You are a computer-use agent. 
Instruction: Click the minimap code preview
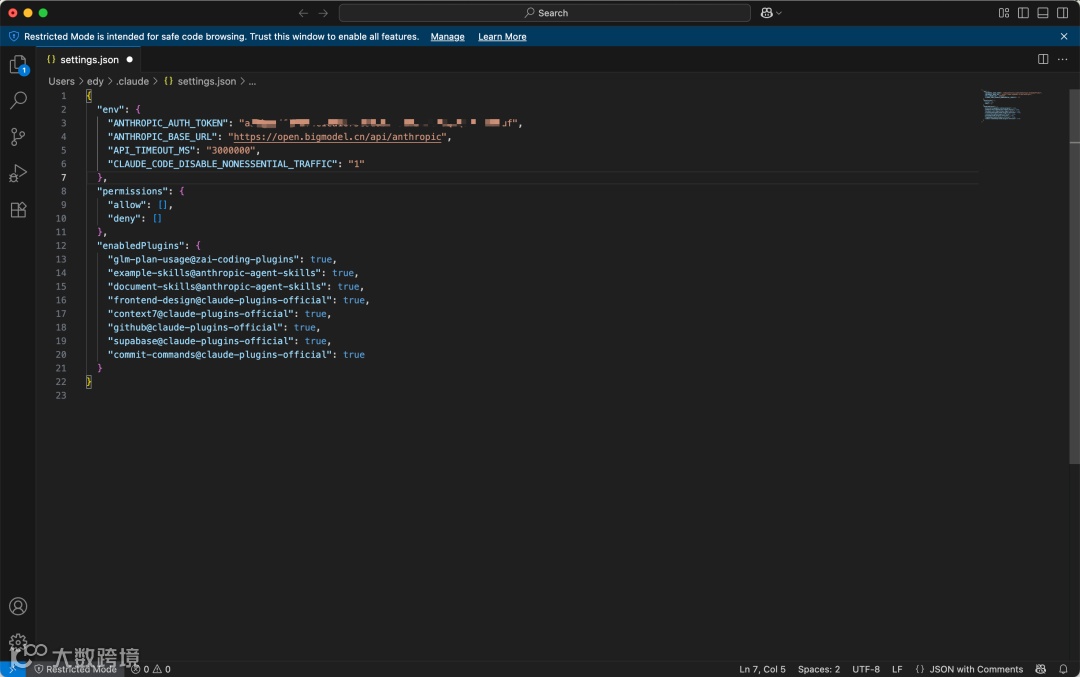pos(1012,105)
